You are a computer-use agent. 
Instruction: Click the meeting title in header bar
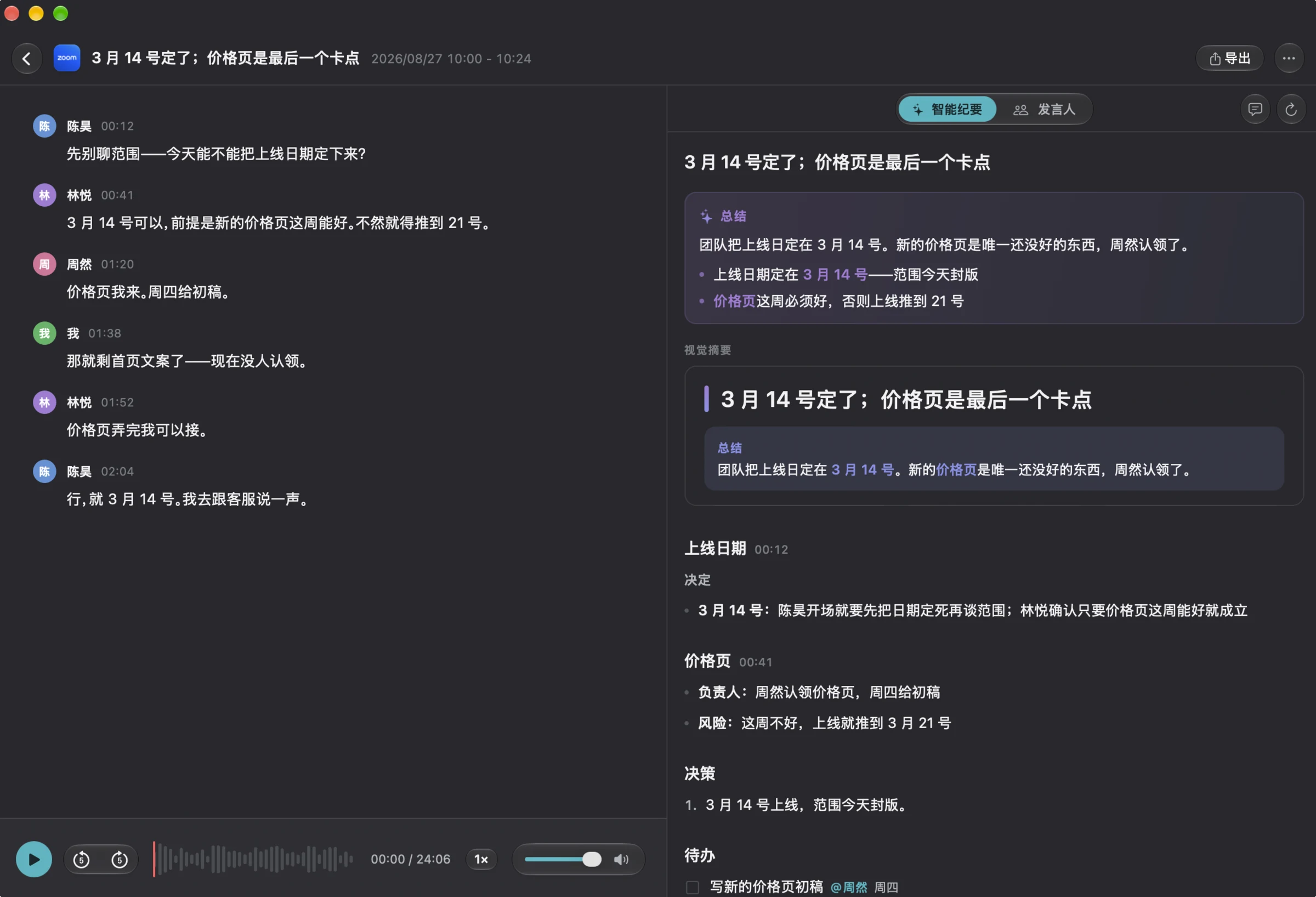point(225,58)
